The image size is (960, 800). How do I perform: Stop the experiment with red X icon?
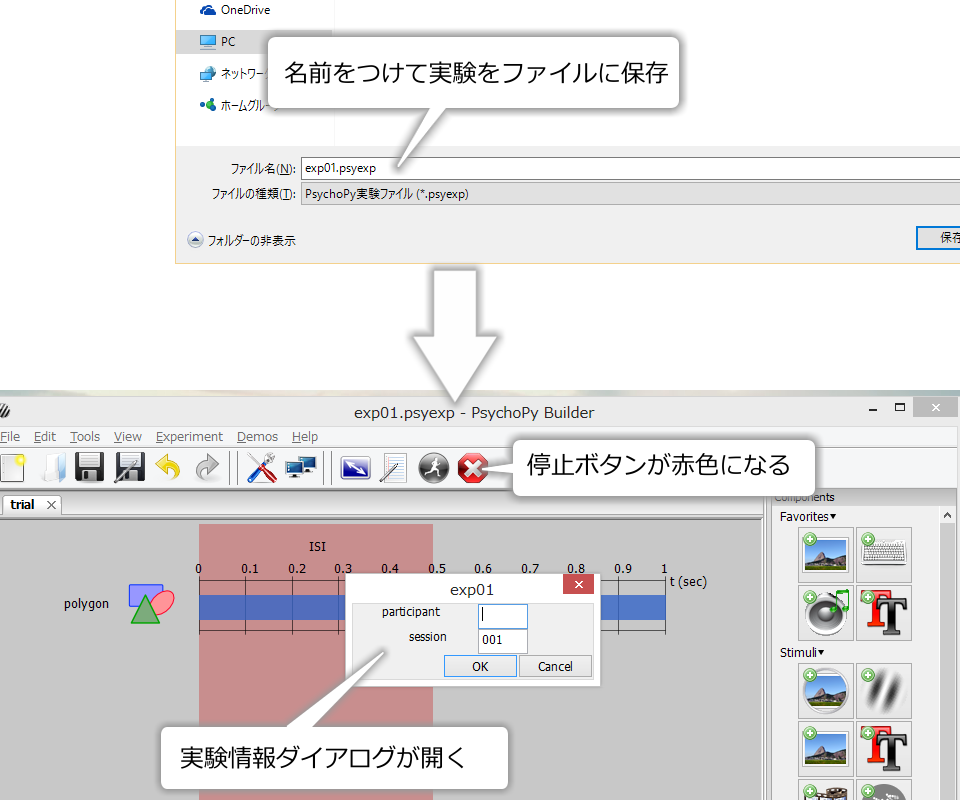click(473, 468)
